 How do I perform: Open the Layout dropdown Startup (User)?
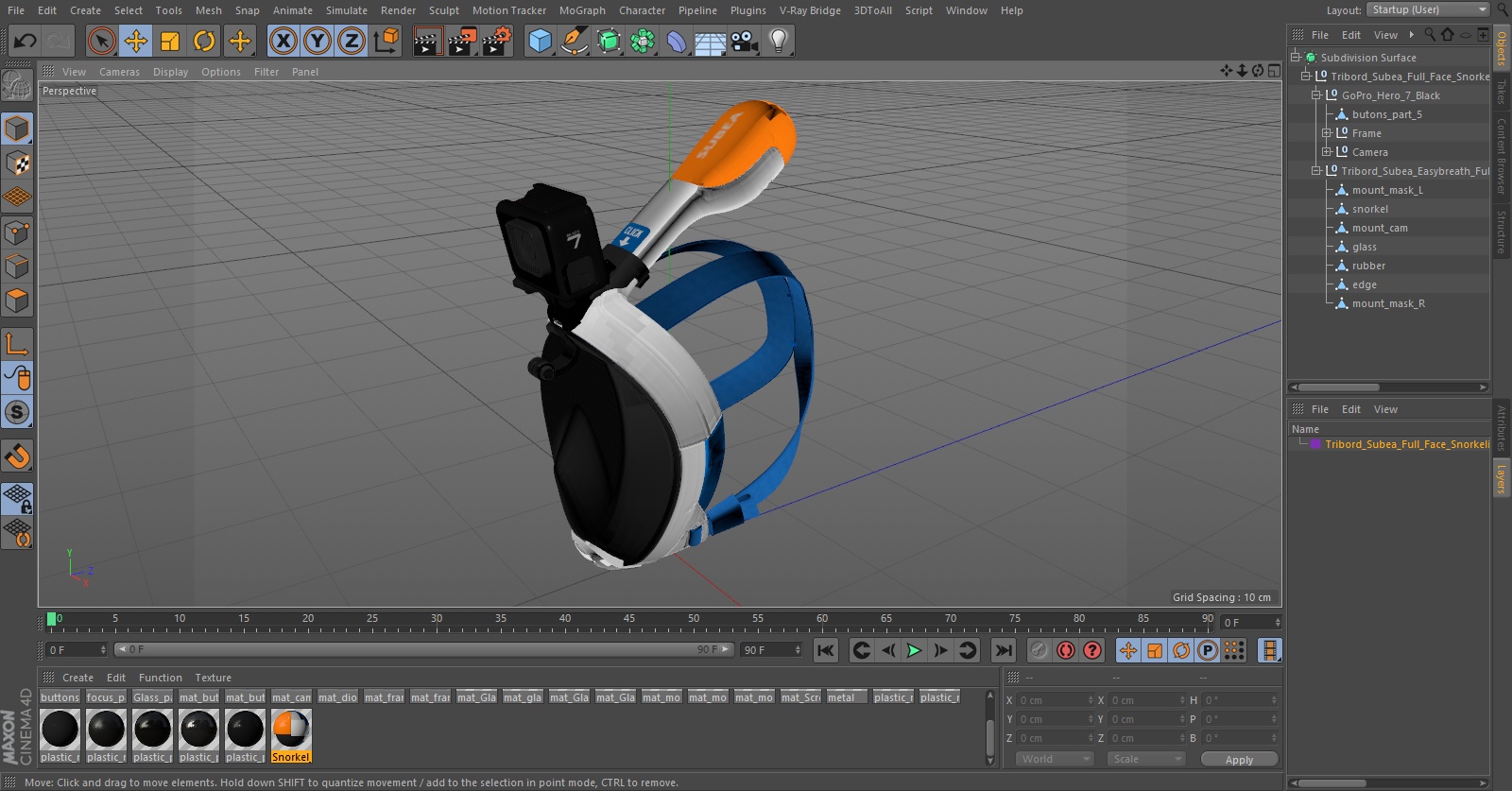(1428, 9)
